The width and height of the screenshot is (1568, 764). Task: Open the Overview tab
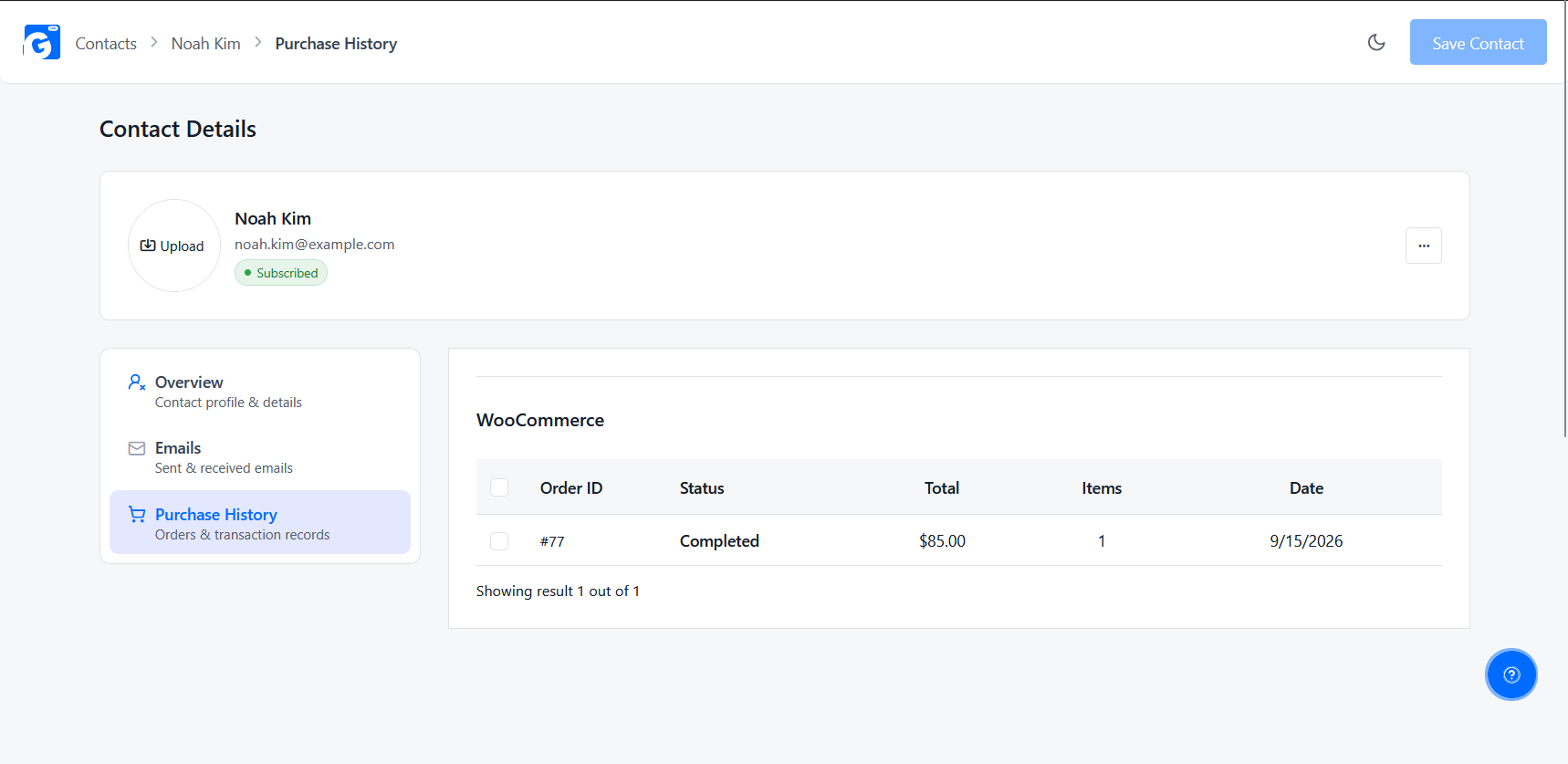[260, 392]
